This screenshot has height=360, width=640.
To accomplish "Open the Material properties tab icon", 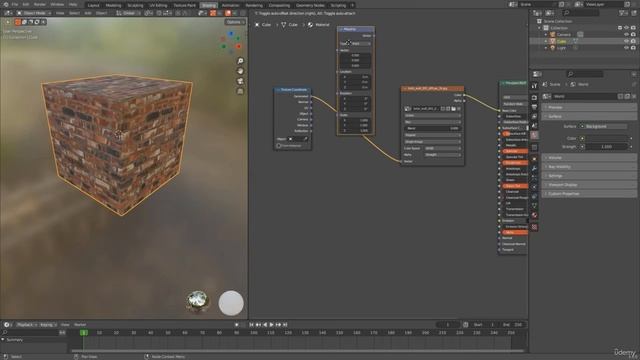I will pos(534,215).
